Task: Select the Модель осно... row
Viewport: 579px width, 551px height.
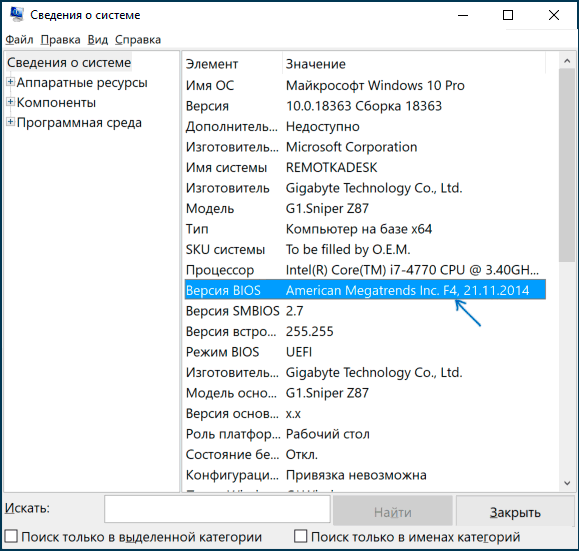Action: [x=365, y=393]
